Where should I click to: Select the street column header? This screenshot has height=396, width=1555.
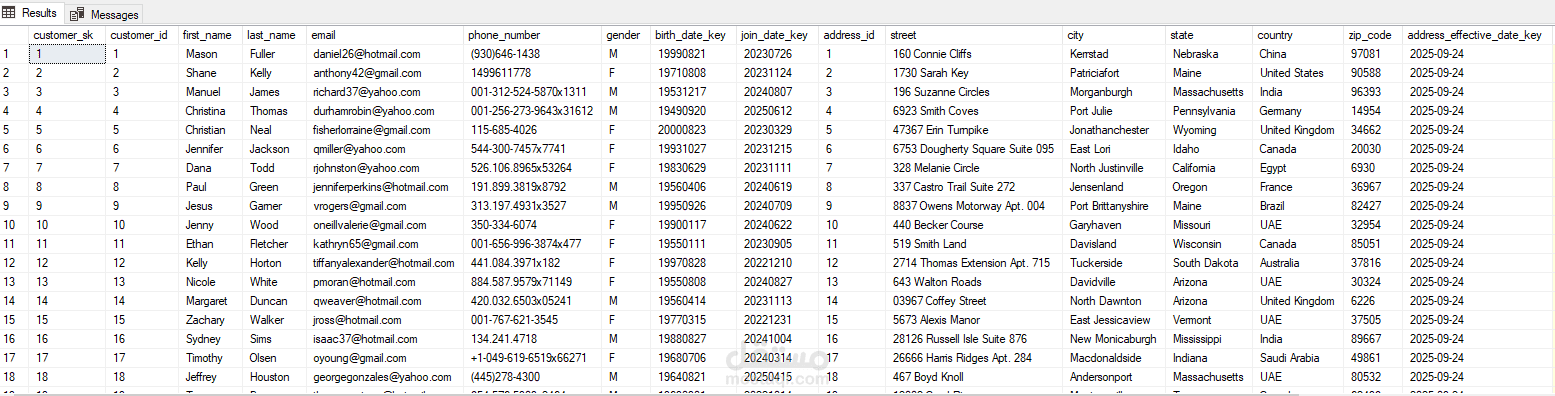(975, 35)
